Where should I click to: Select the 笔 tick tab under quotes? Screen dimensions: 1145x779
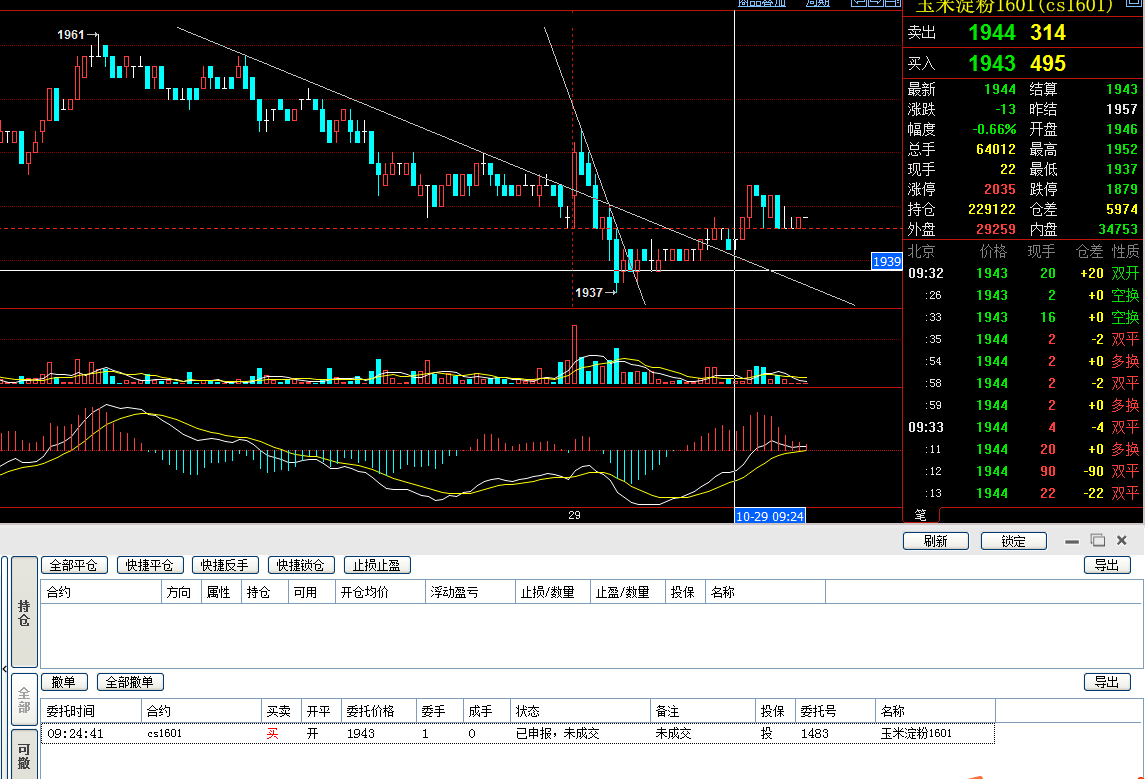coord(920,515)
